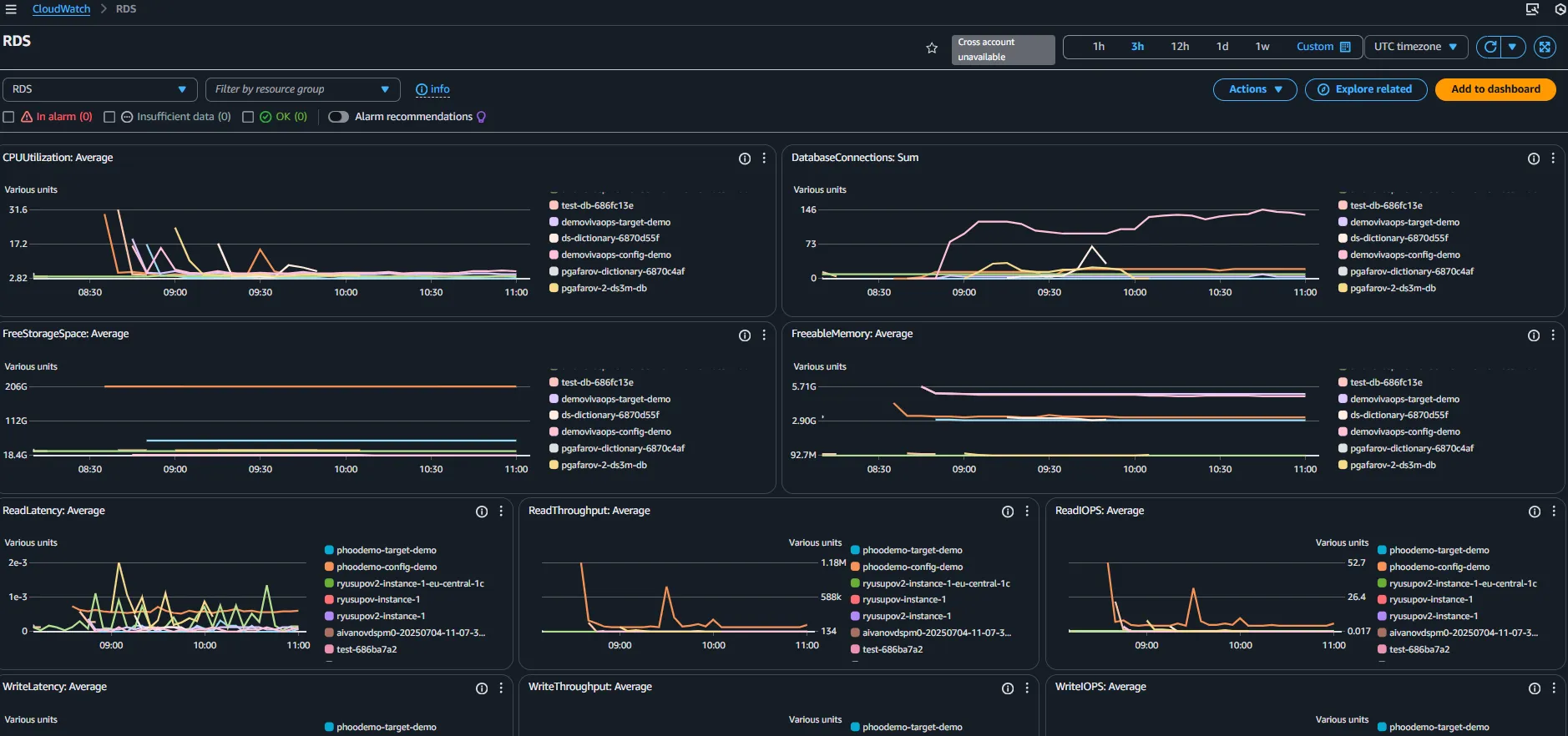This screenshot has width=1568, height=736.
Task: Open ReadIOPS widget info icon
Action: [x=1535, y=512]
